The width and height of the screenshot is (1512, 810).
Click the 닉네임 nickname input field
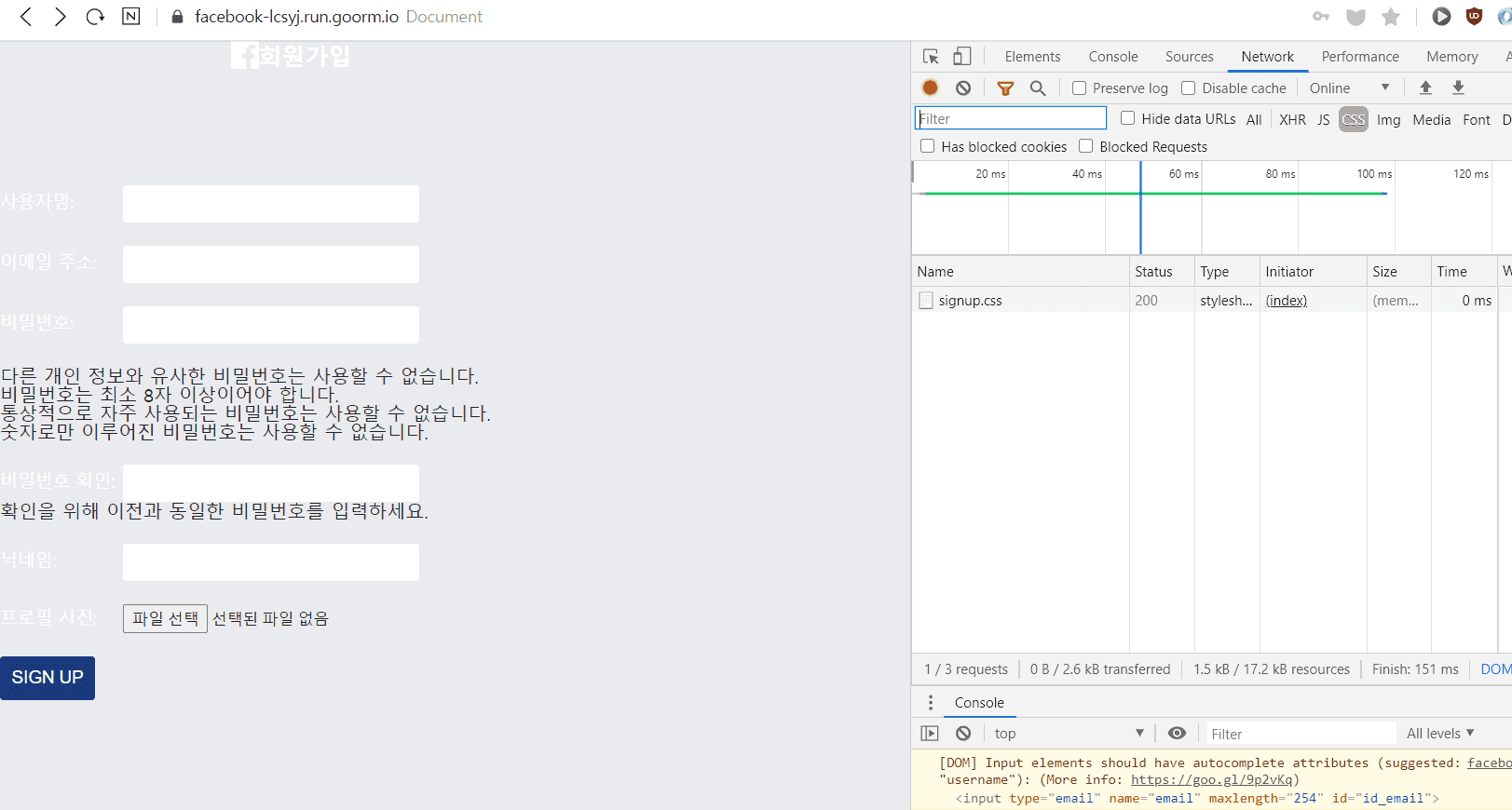click(271, 562)
